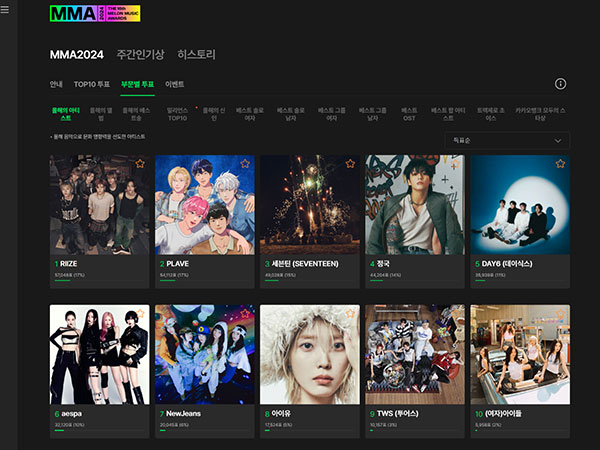Open the aespa group thumbnail
This screenshot has height=450, width=600.
[99, 354]
